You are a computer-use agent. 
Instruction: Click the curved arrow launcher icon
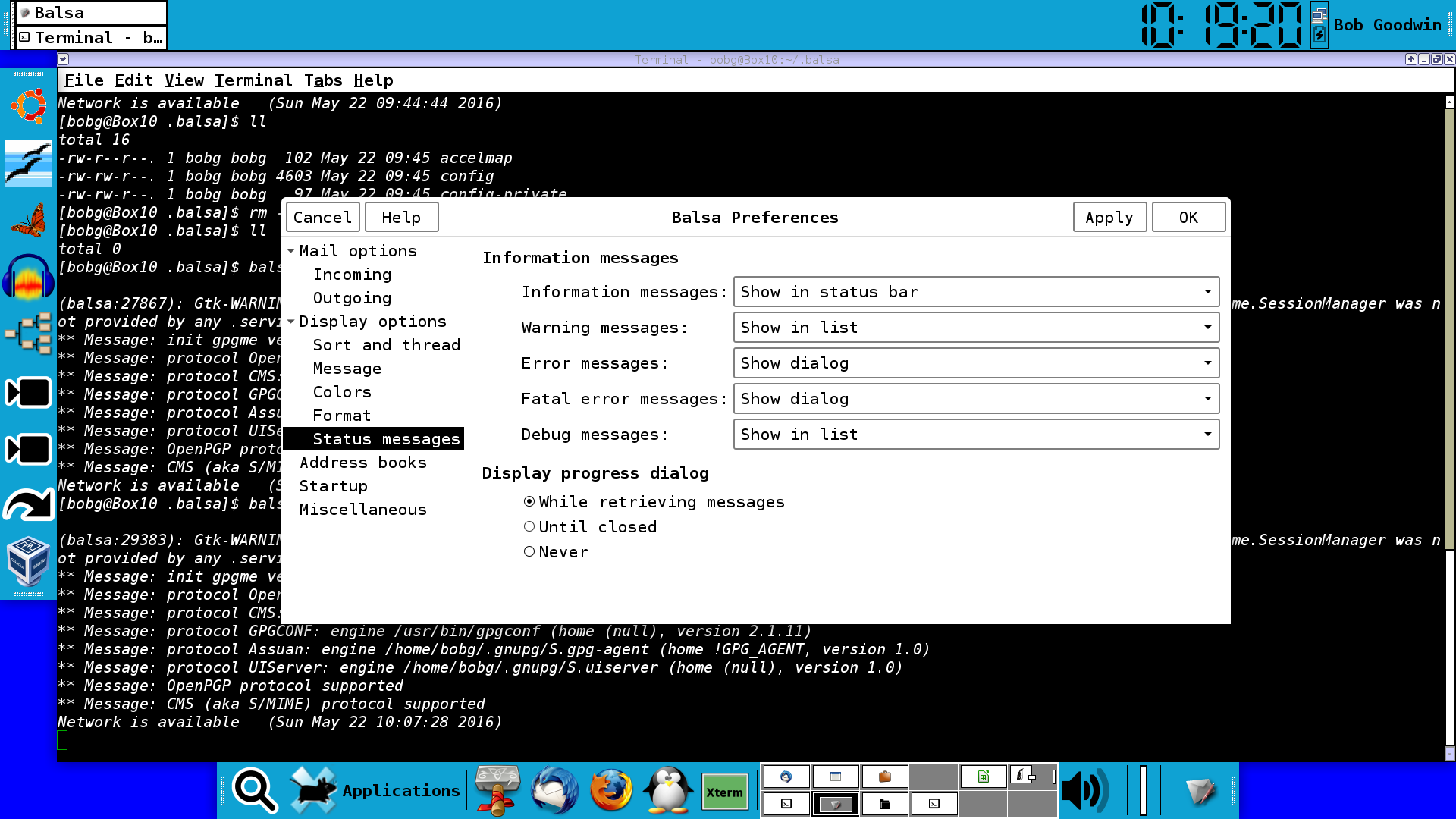(x=29, y=505)
